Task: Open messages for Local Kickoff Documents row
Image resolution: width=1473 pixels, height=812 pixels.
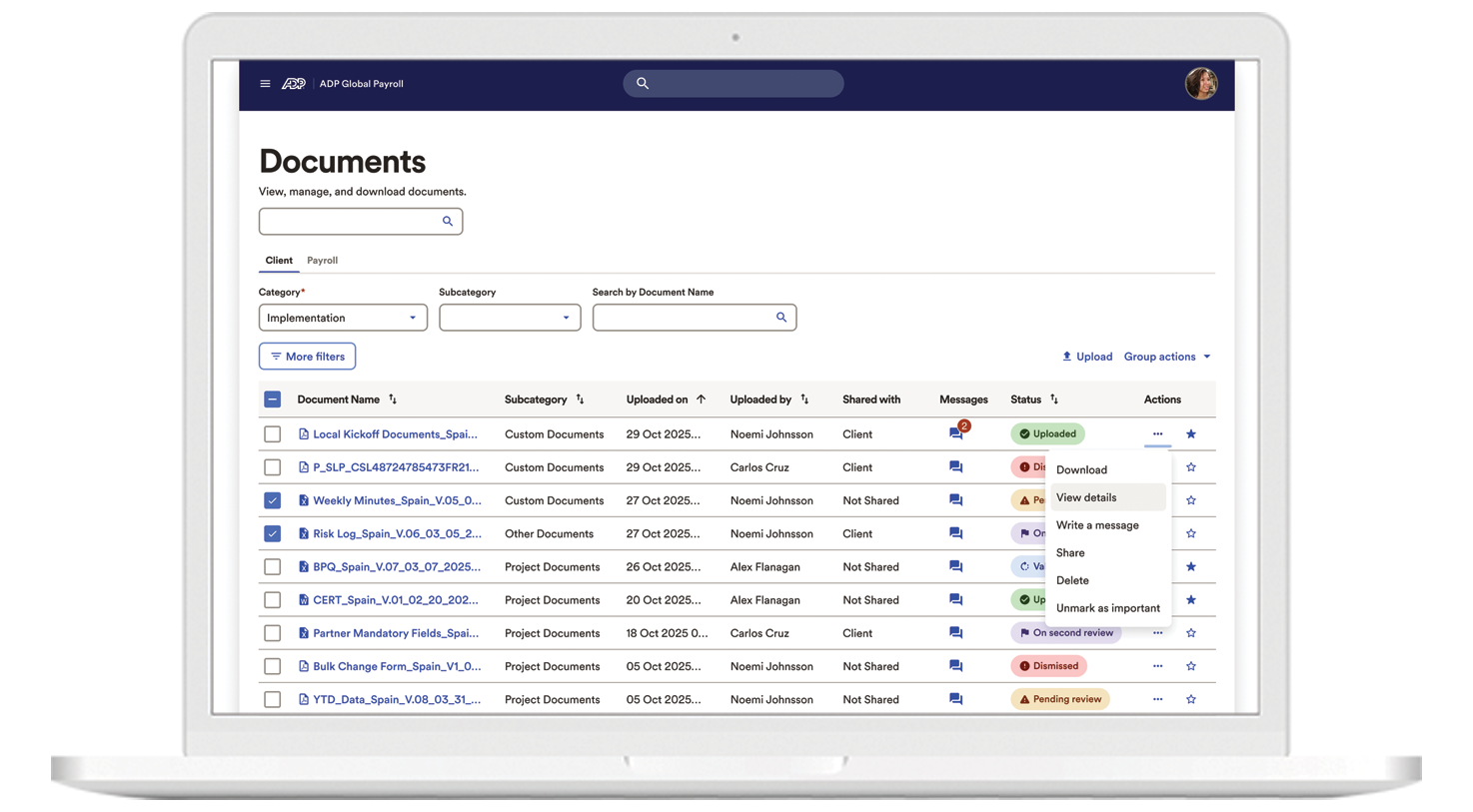Action: [956, 434]
